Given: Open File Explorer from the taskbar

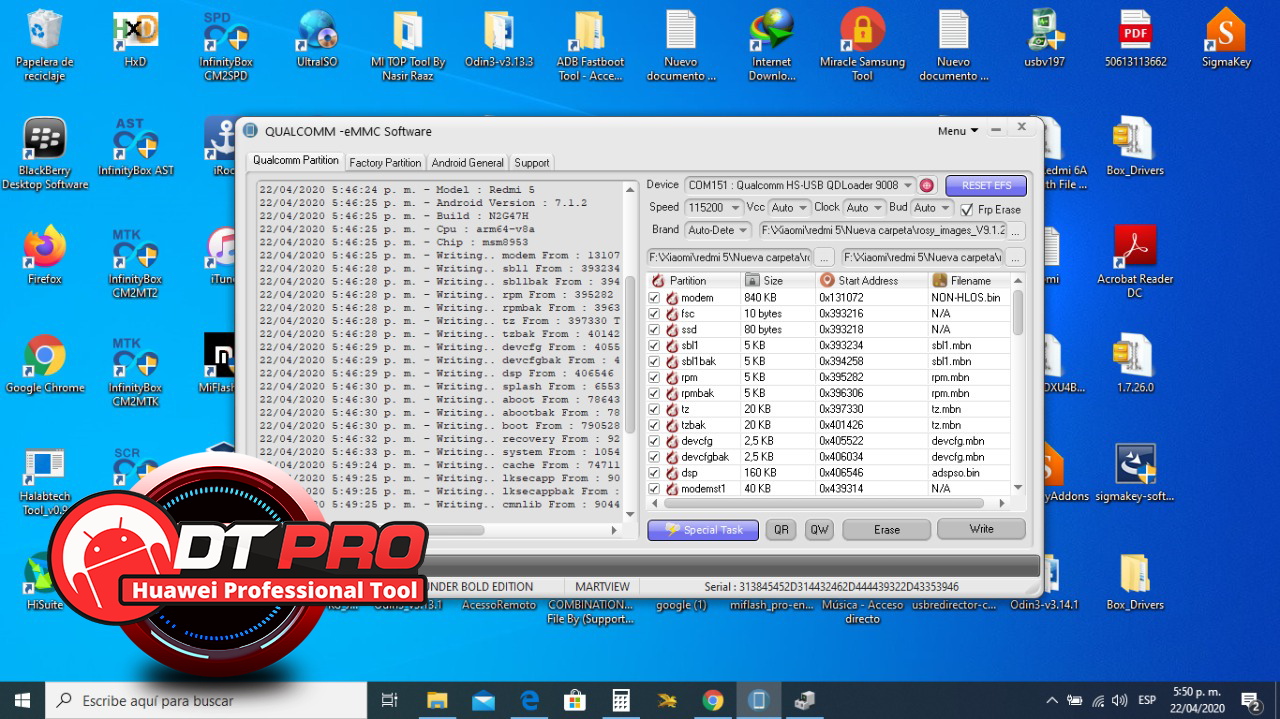Looking at the screenshot, I should coord(436,700).
